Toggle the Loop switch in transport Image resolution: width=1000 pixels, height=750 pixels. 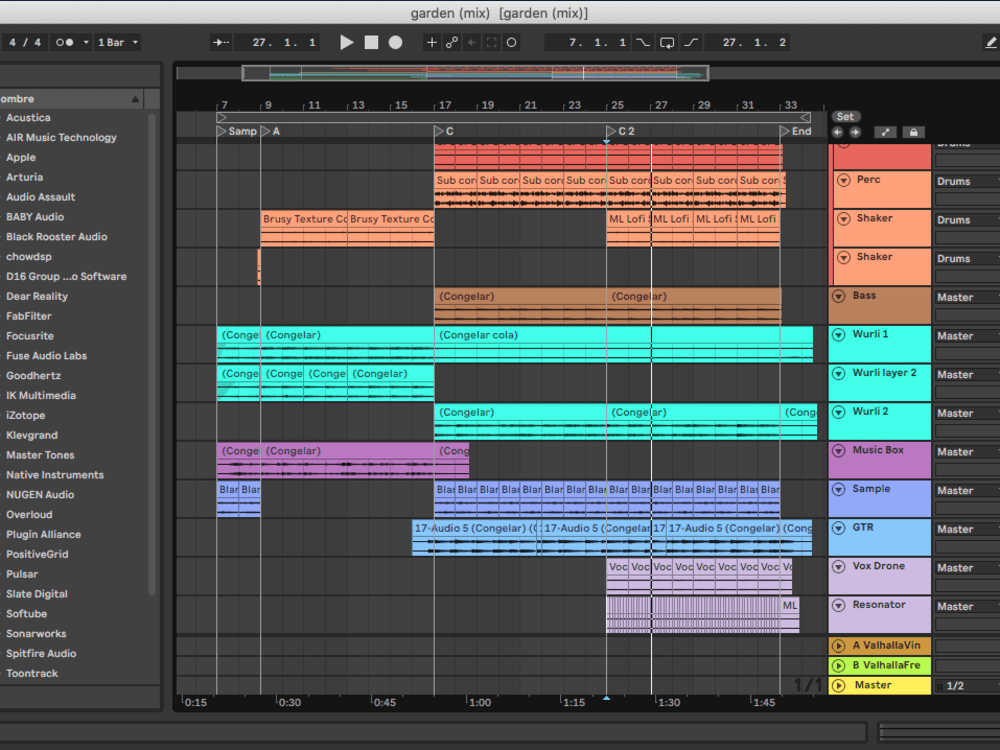[667, 42]
